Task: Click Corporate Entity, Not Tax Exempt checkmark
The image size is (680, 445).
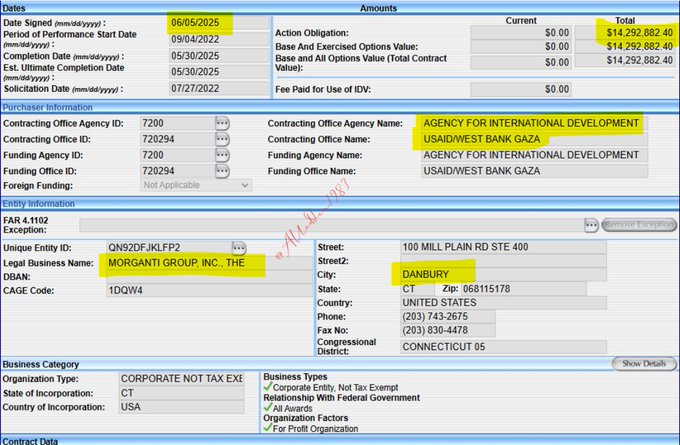Action: tap(268, 386)
